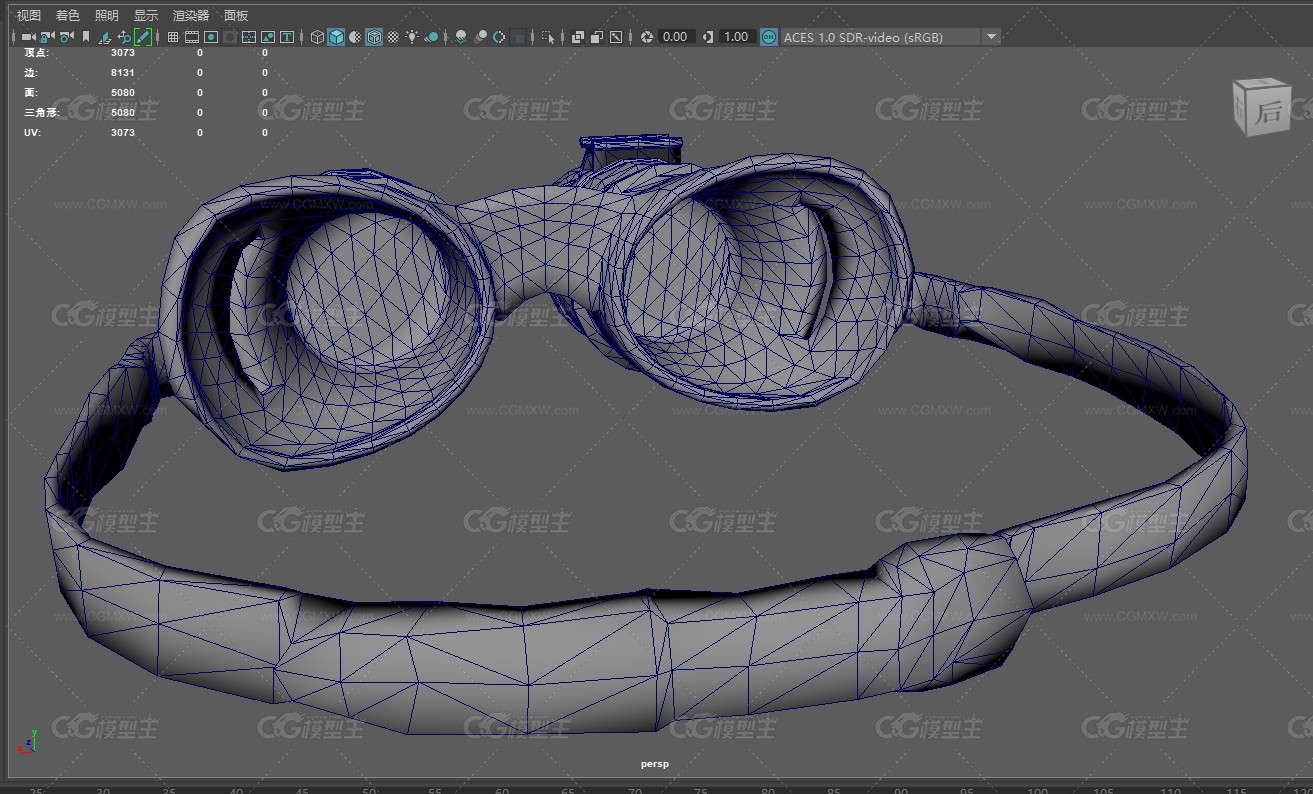Open the 显示 menu

(146, 16)
